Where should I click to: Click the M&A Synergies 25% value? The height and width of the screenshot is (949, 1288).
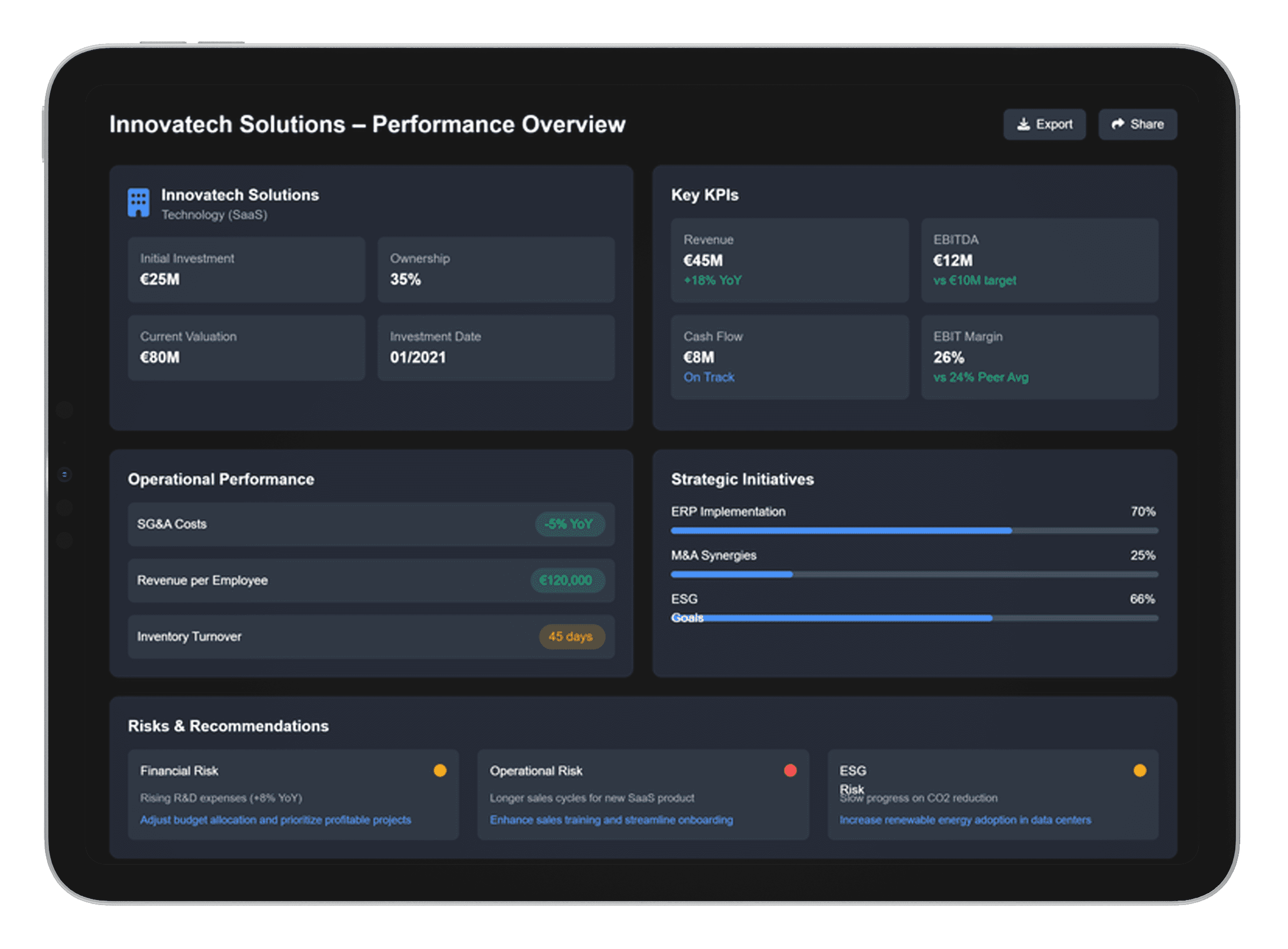pyautogui.click(x=1143, y=555)
